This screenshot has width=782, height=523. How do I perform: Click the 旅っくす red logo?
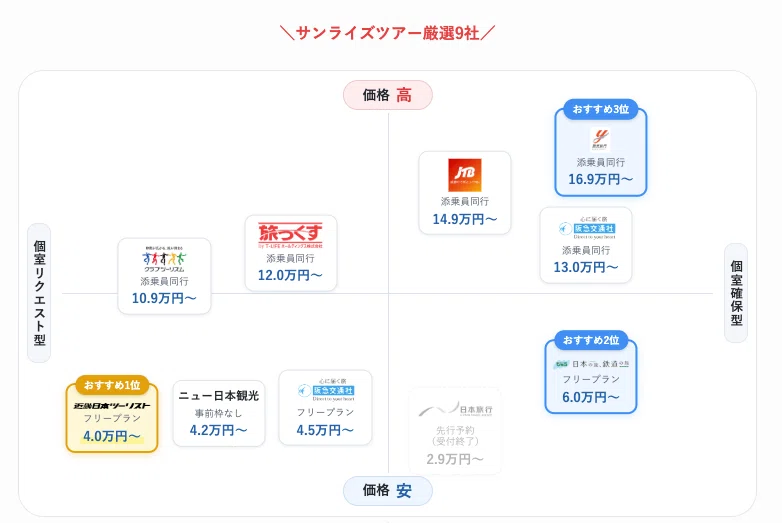coord(290,235)
